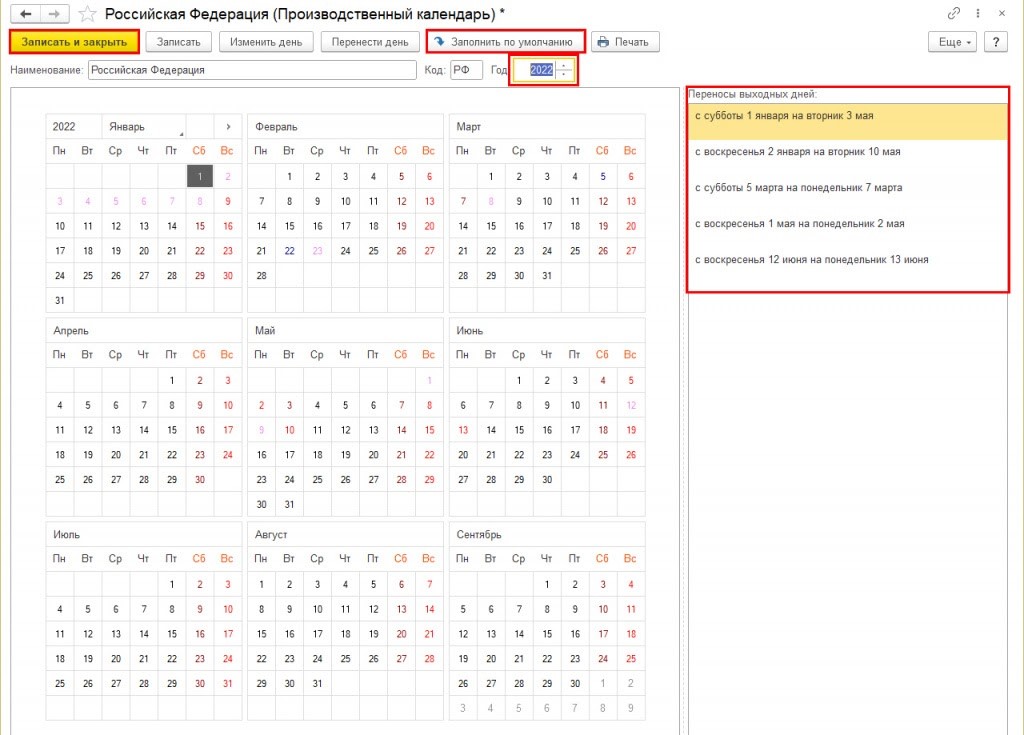1024x735 pixels.
Task: Click the Код input field
Action: tap(466, 70)
